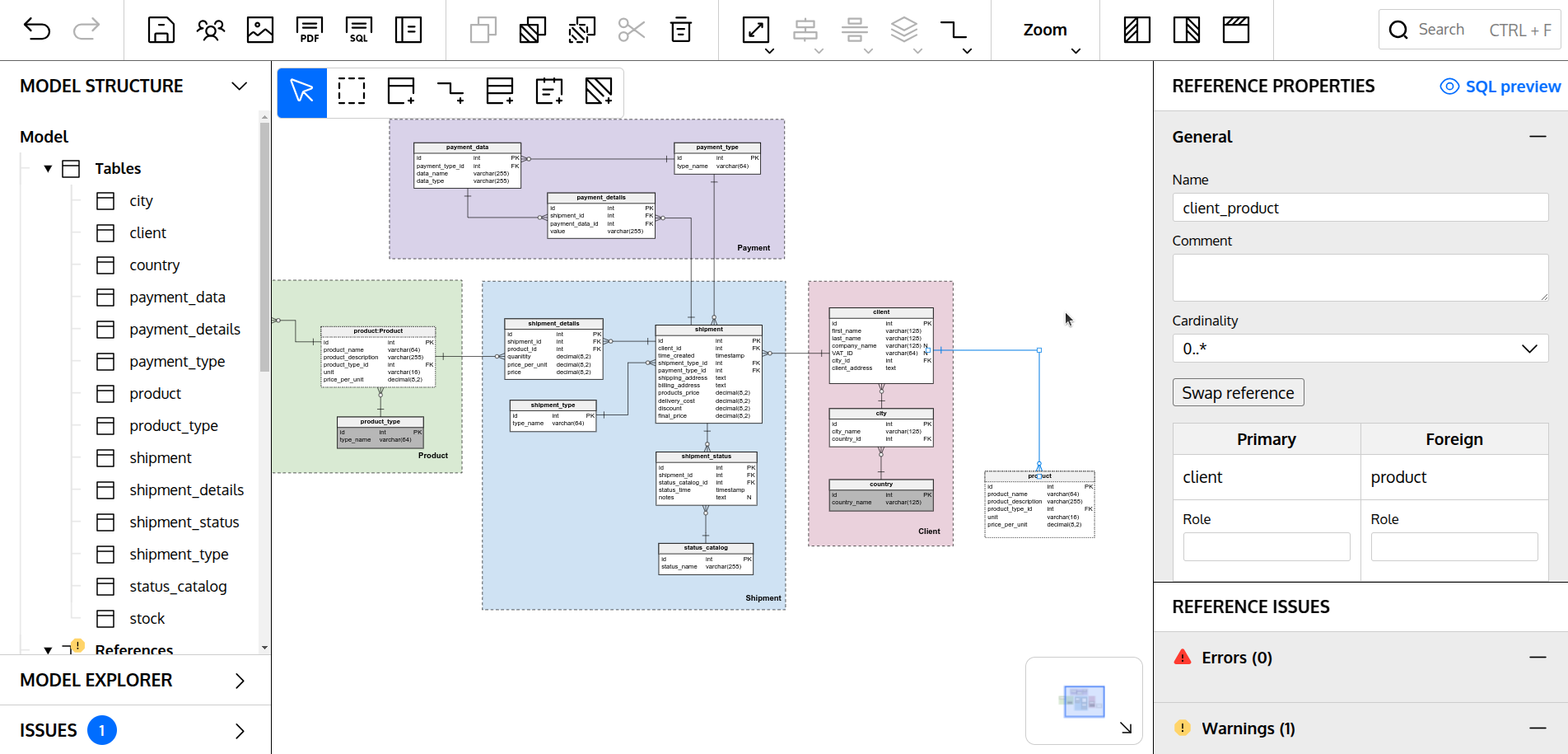Collapse the General section
The height and width of the screenshot is (754, 1568).
[x=1538, y=137]
